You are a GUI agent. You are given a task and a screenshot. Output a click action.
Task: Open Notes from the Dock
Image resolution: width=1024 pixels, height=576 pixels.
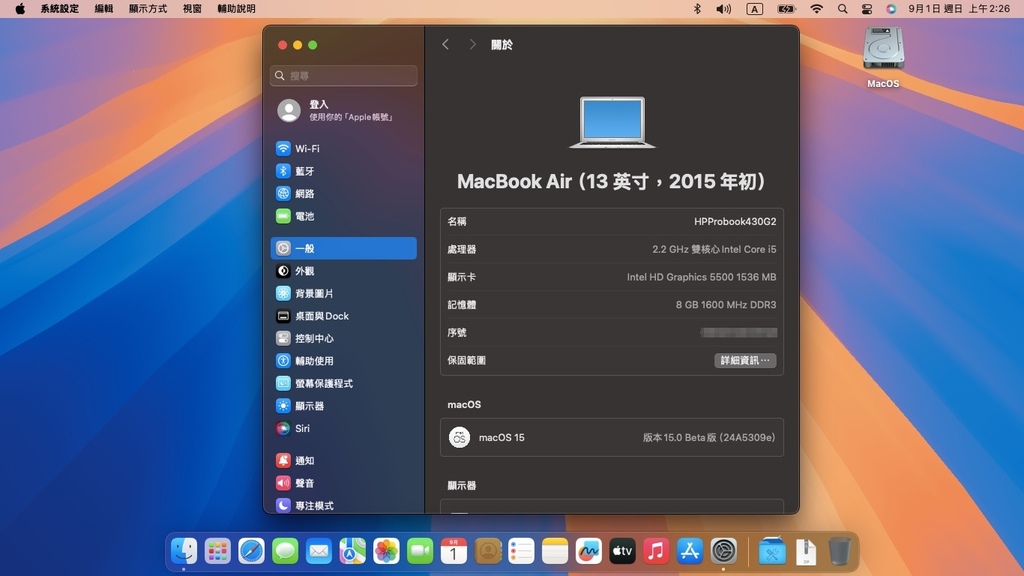pyautogui.click(x=555, y=551)
